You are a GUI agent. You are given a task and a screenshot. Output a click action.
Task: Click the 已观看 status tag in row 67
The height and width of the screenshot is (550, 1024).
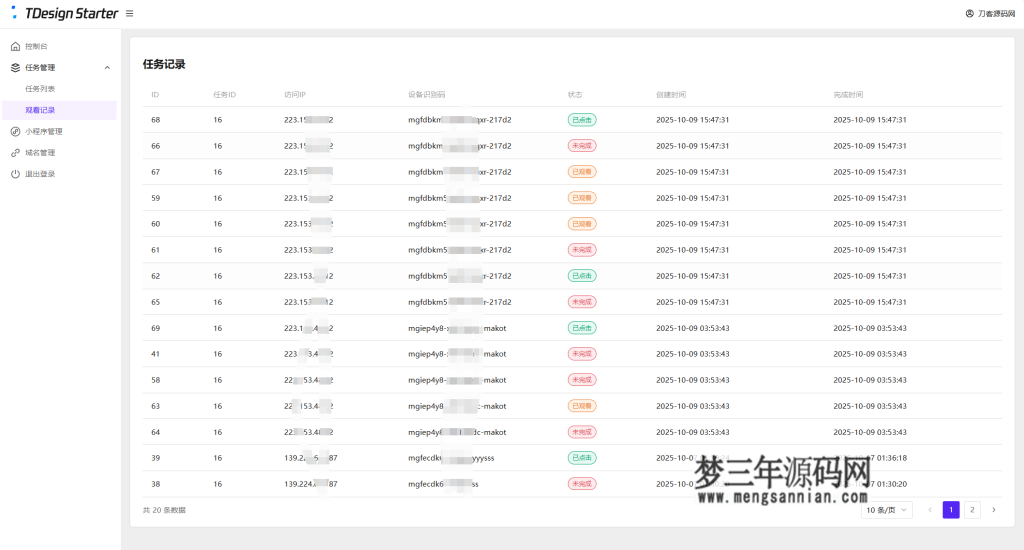pyautogui.click(x=582, y=172)
